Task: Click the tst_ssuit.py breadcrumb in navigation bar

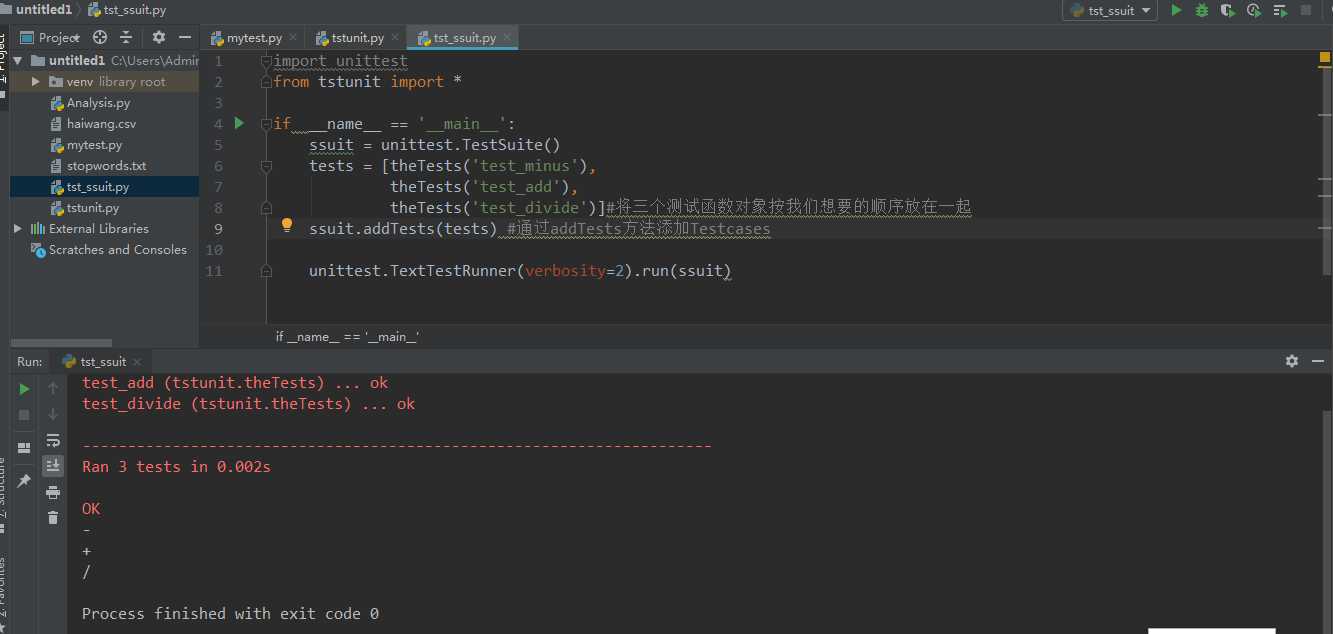Action: pyautogui.click(x=127, y=10)
